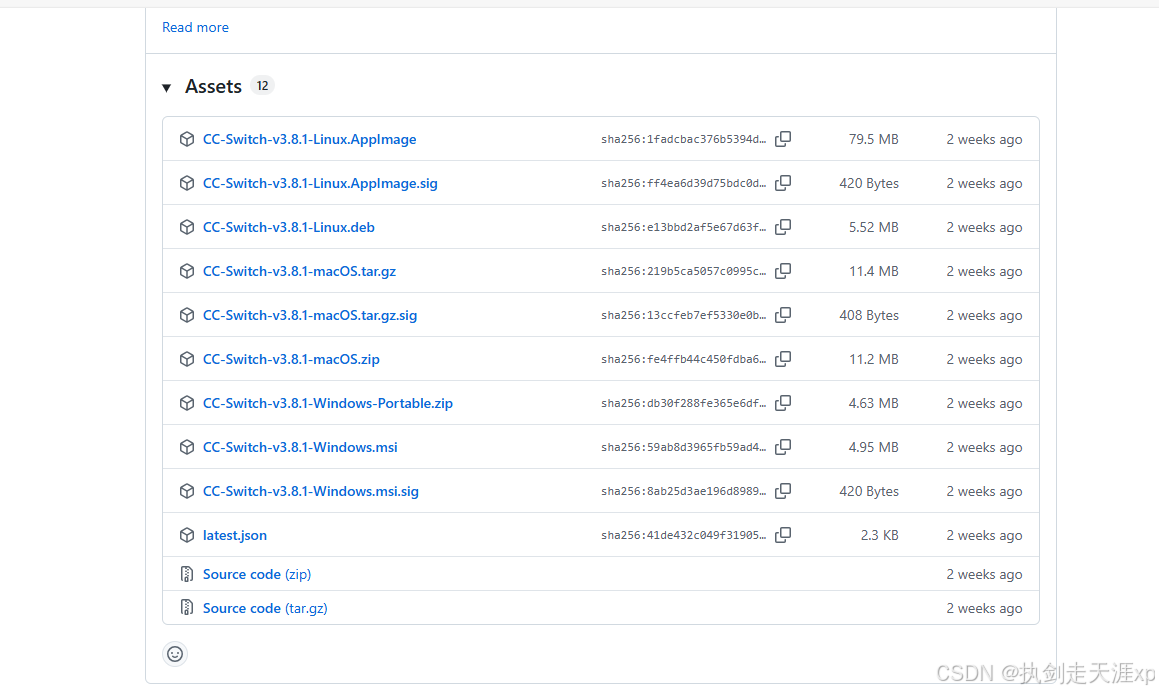The height and width of the screenshot is (693, 1159).
Task: Download CC-Switch-v3.8.1-Windows-Portable.zip
Action: coord(327,403)
